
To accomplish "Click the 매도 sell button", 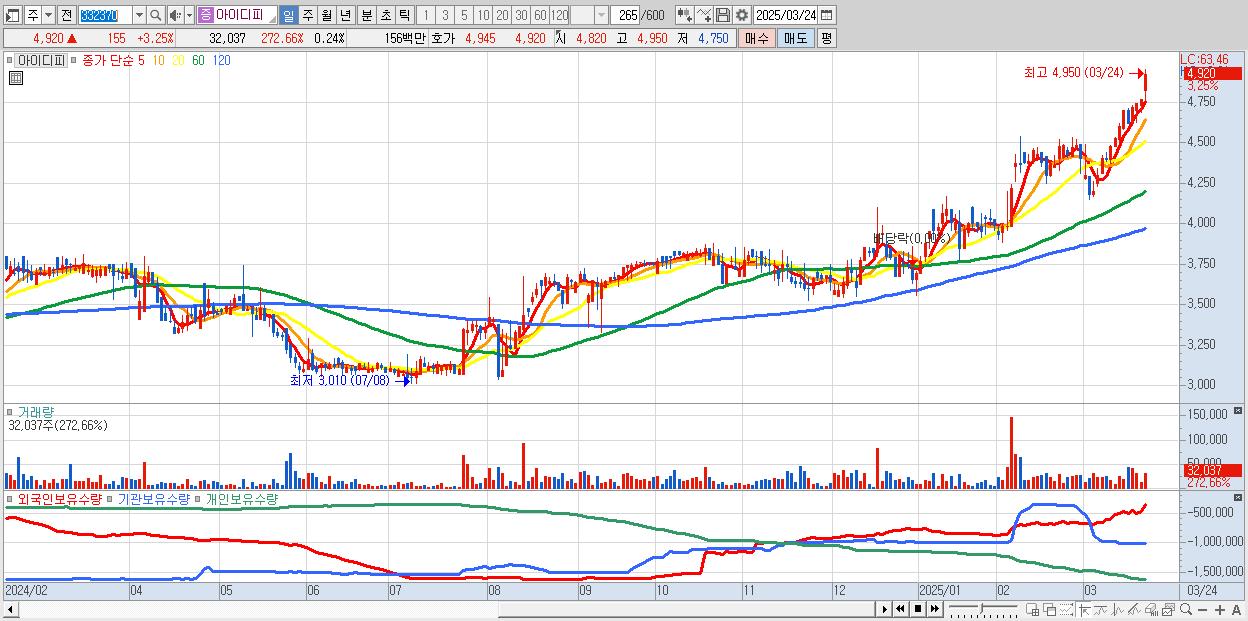I will (x=795, y=38).
